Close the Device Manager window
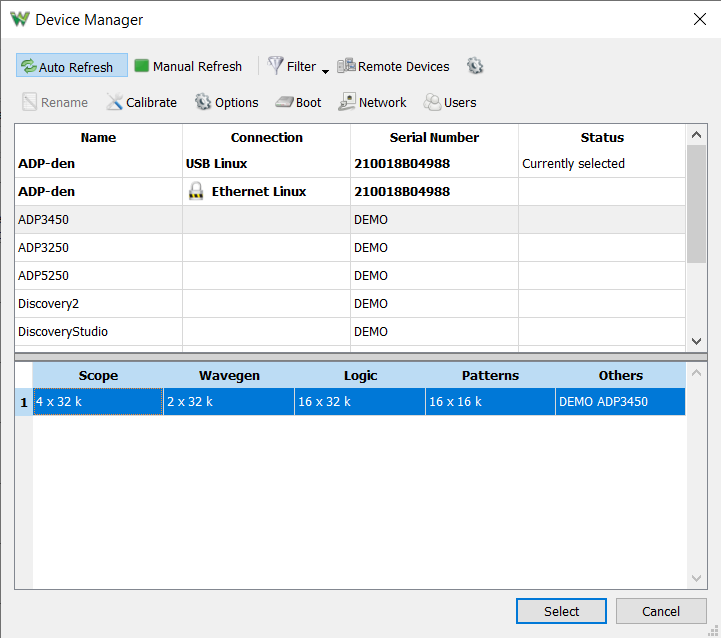 [x=699, y=19]
